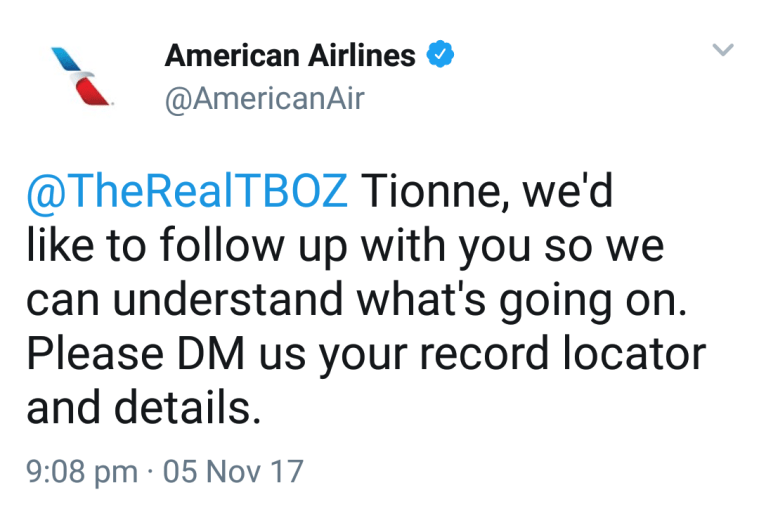Click the word "Airlines" in the display name
Image resolution: width=759 pixels, height=509 pixels.
[365, 56]
